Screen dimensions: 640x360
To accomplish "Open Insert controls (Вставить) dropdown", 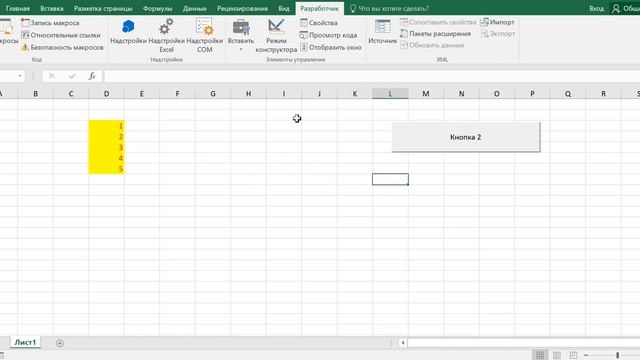I will click(x=241, y=36).
